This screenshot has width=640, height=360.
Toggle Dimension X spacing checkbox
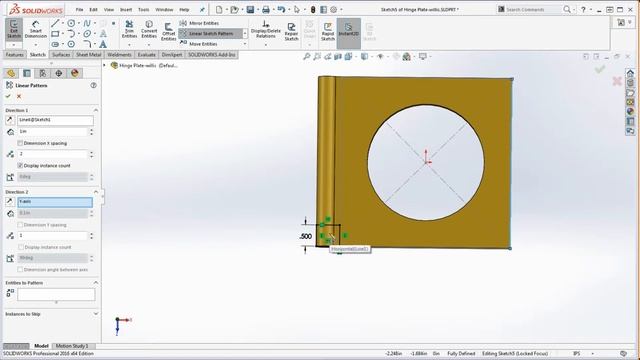coord(20,143)
